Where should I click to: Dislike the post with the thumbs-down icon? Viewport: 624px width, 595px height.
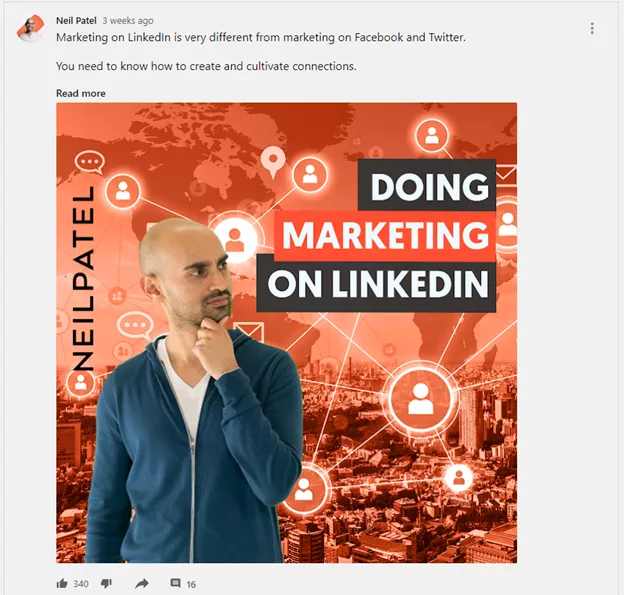[x=106, y=583]
